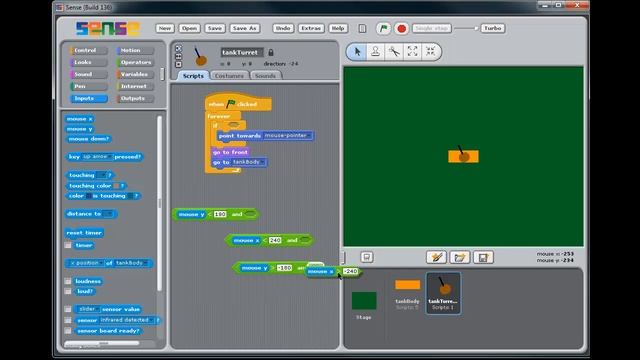
Task: Select the stamp duplicate tool
Action: pyautogui.click(x=376, y=52)
